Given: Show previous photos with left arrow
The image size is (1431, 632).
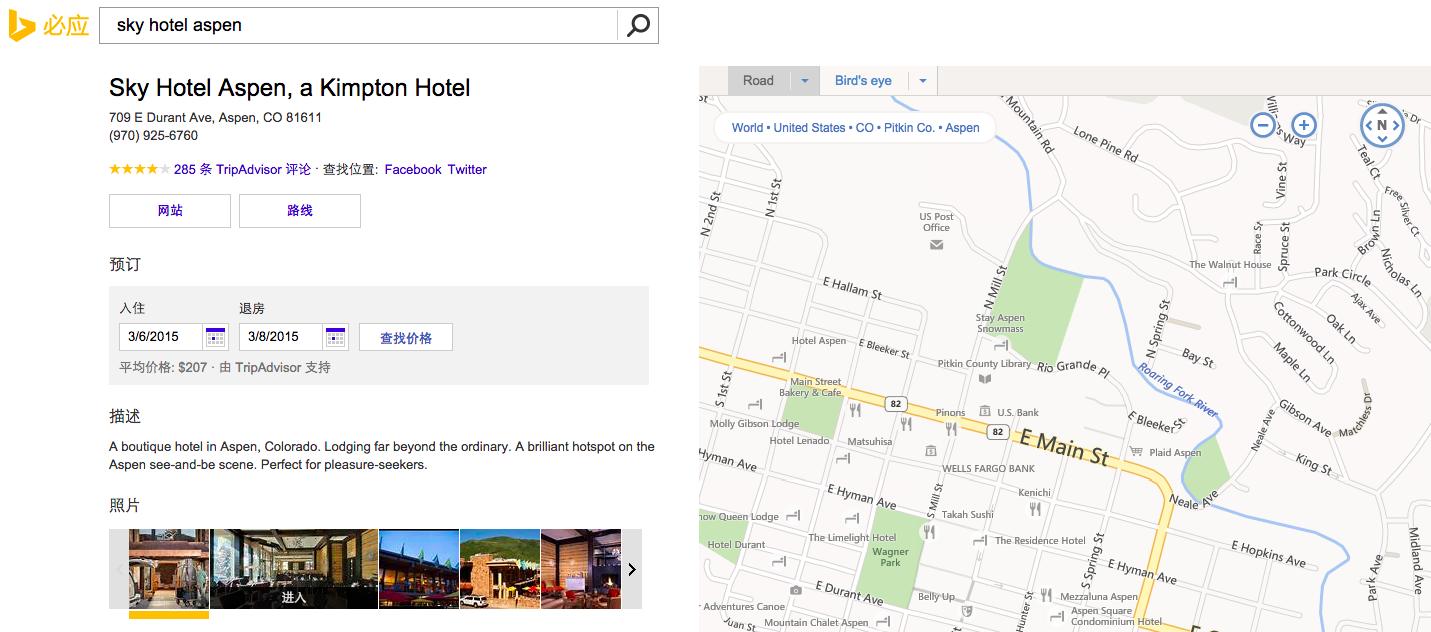Looking at the screenshot, I should (x=120, y=569).
